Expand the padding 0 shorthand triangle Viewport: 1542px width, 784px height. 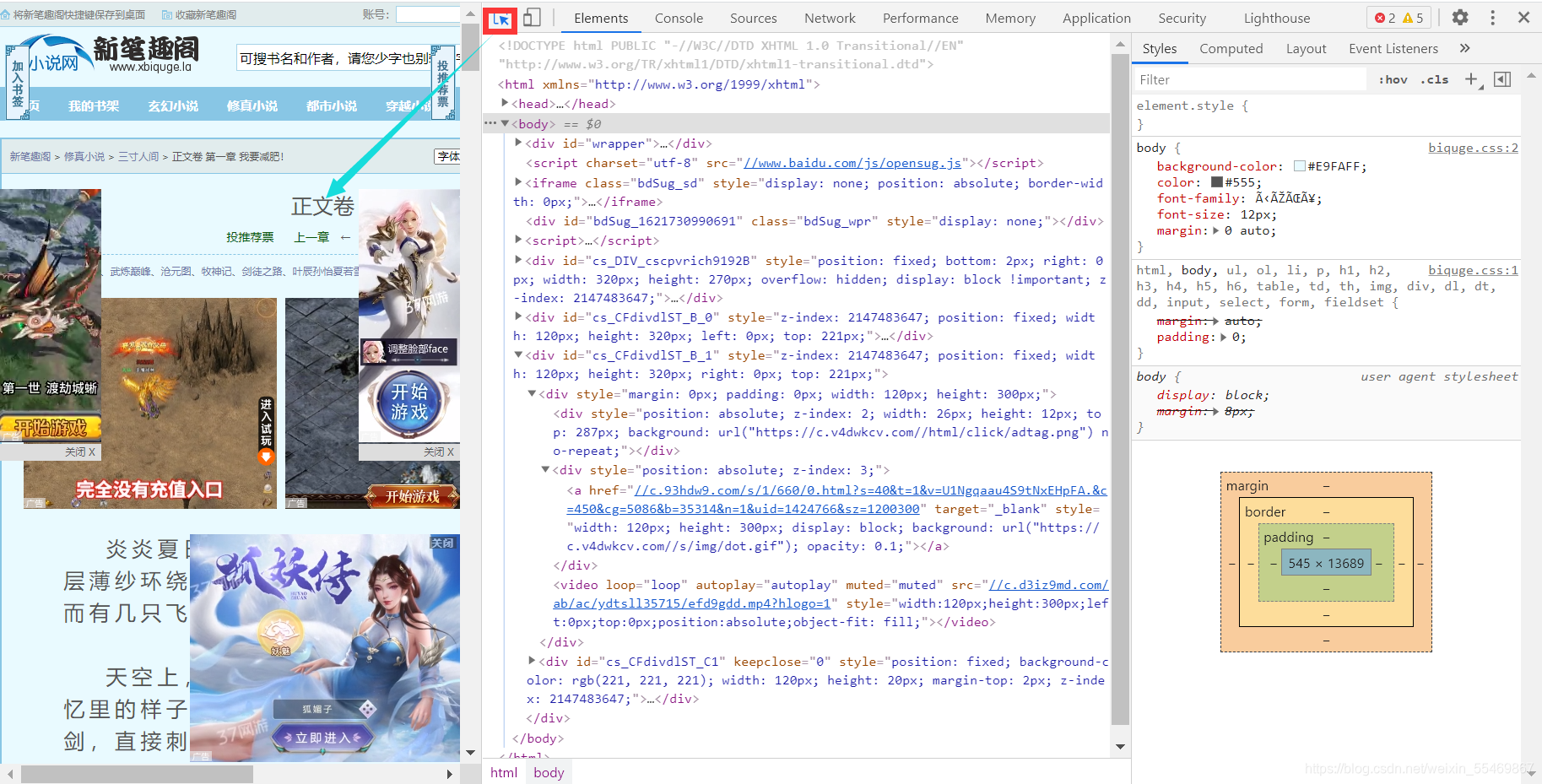pos(1224,337)
